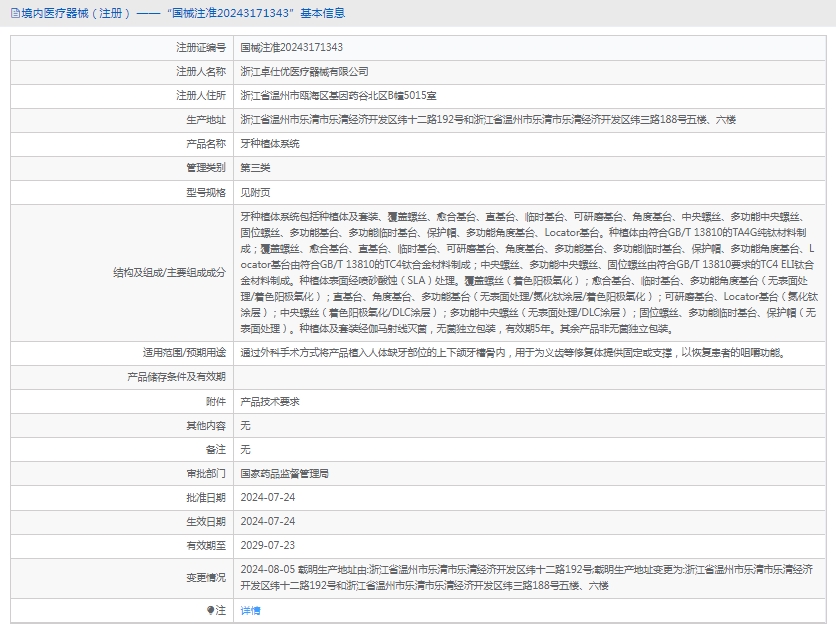Image resolution: width=836 pixels, height=626 pixels.
Task: Click the intended use 适用范围 description
Action: 512,352
